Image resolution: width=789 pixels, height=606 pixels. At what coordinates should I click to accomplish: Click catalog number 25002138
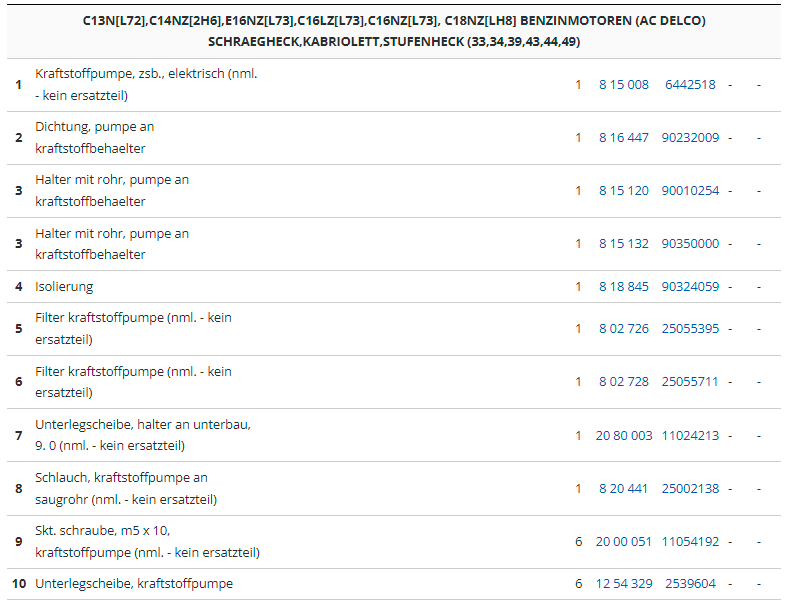click(690, 488)
